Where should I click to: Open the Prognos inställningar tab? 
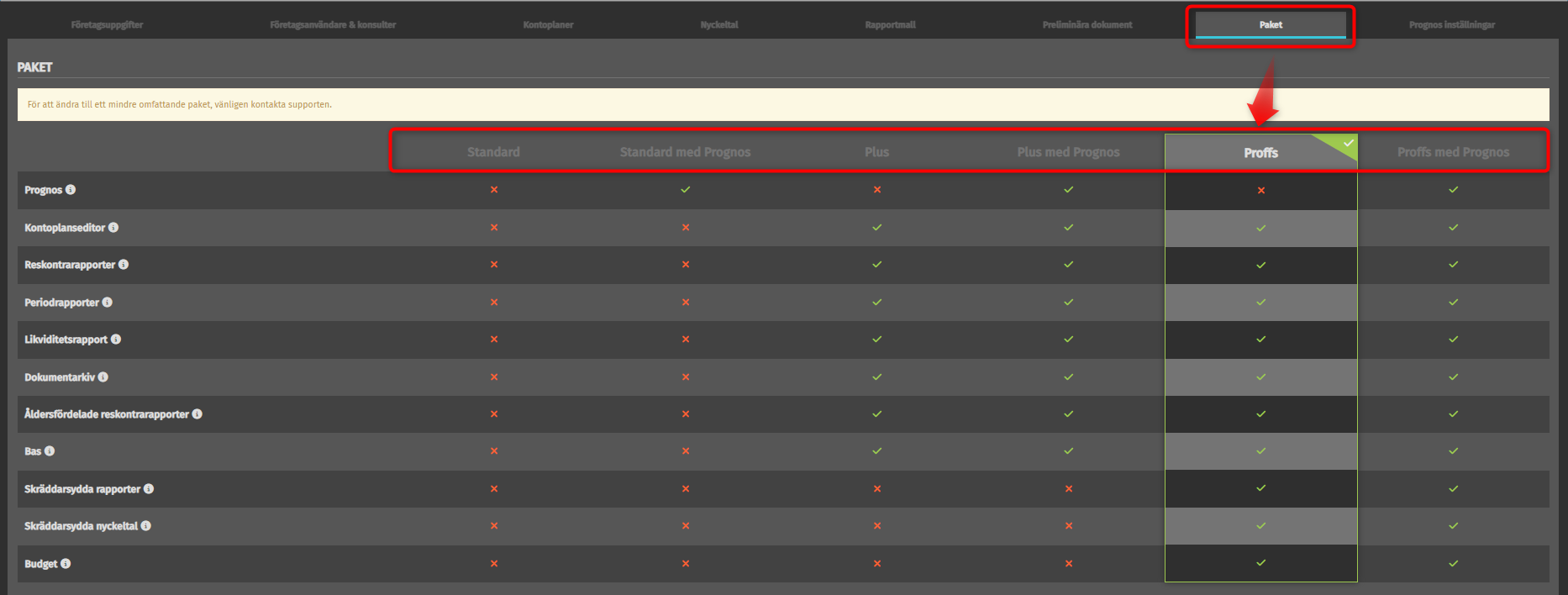[1452, 25]
